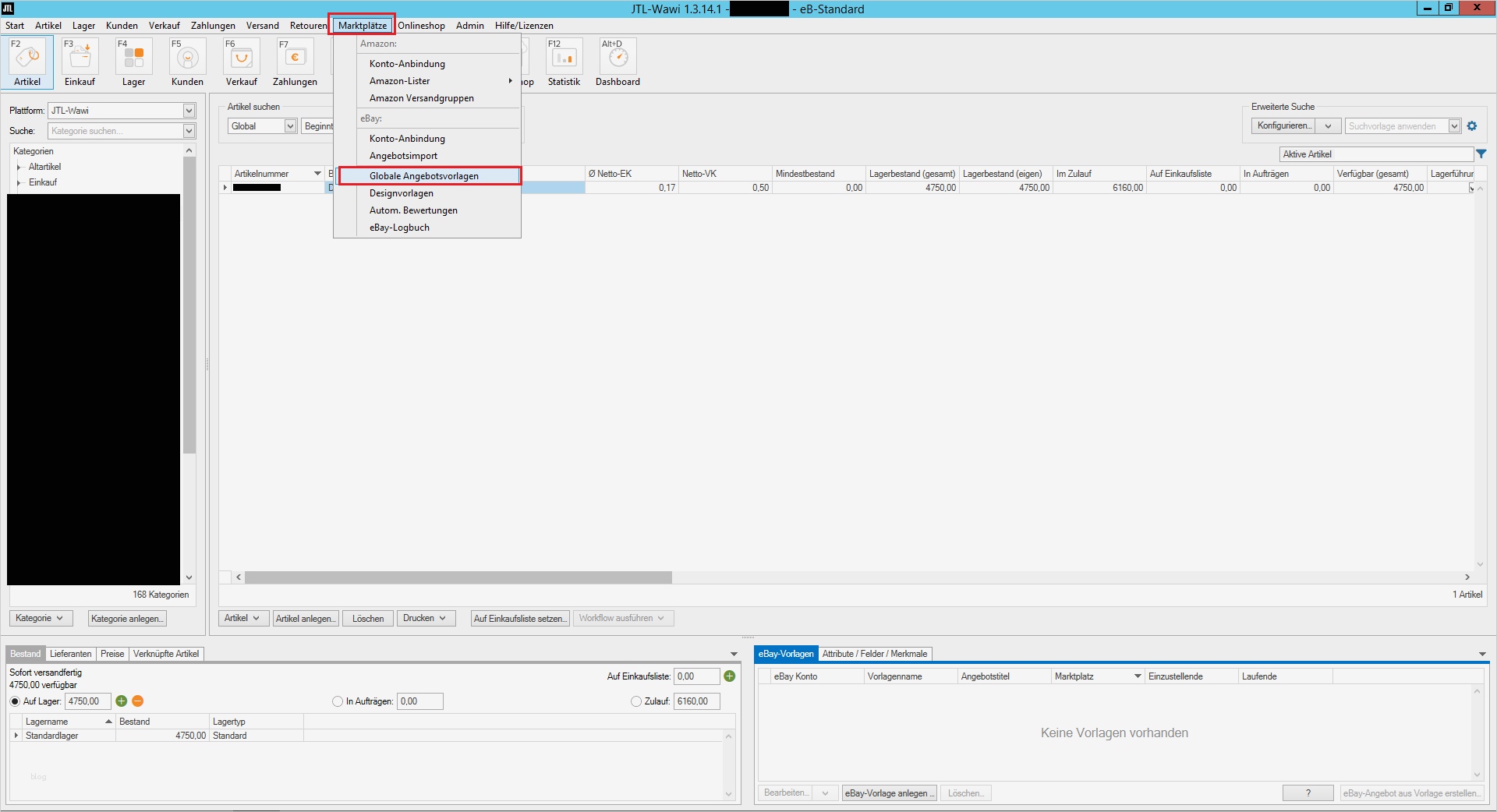The height and width of the screenshot is (812, 1497).
Task: Switch to the Verknüpfte Artikel tab
Action: 166,654
